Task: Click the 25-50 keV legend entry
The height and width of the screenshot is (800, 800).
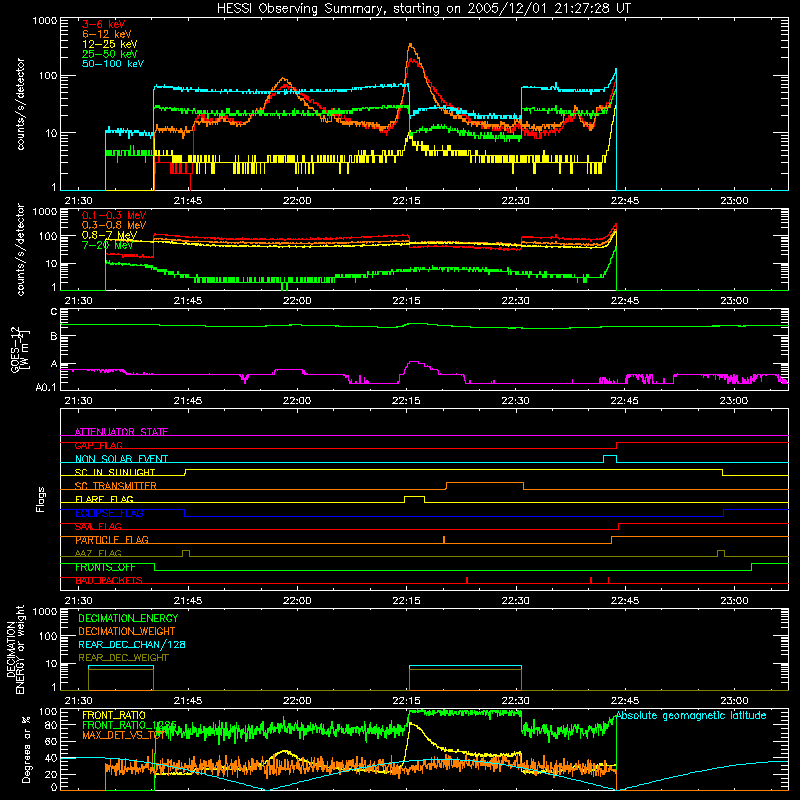Action: click(110, 54)
